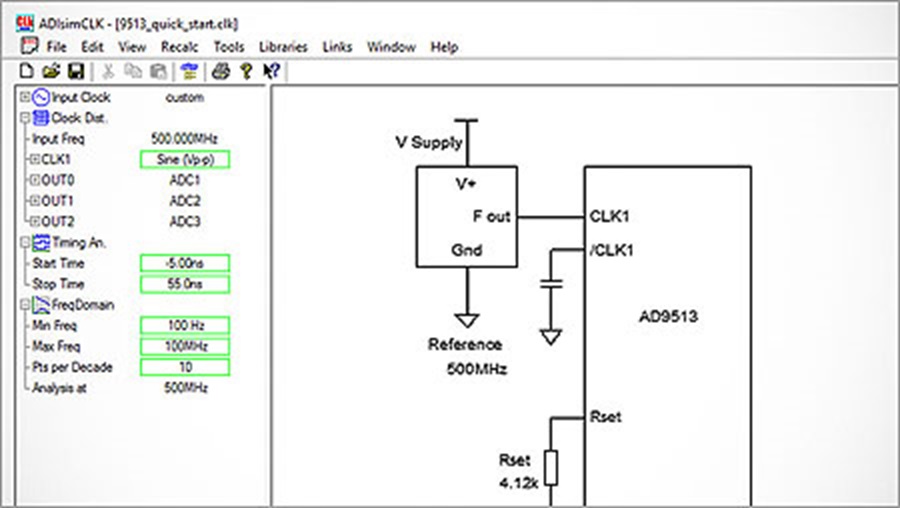The height and width of the screenshot is (508, 900).
Task: Click the Print toolbar icon
Action: (x=221, y=71)
